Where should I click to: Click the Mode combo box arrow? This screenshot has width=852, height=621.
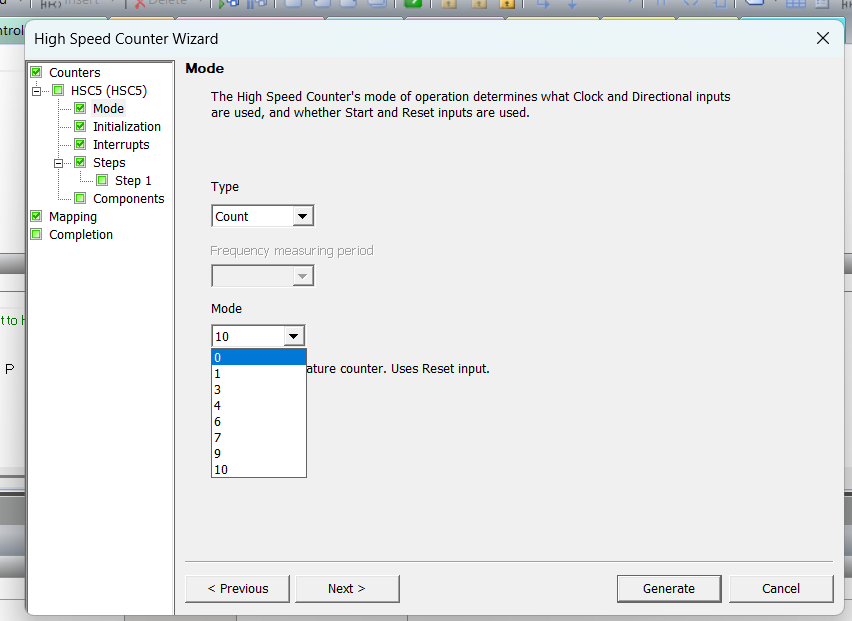(293, 336)
